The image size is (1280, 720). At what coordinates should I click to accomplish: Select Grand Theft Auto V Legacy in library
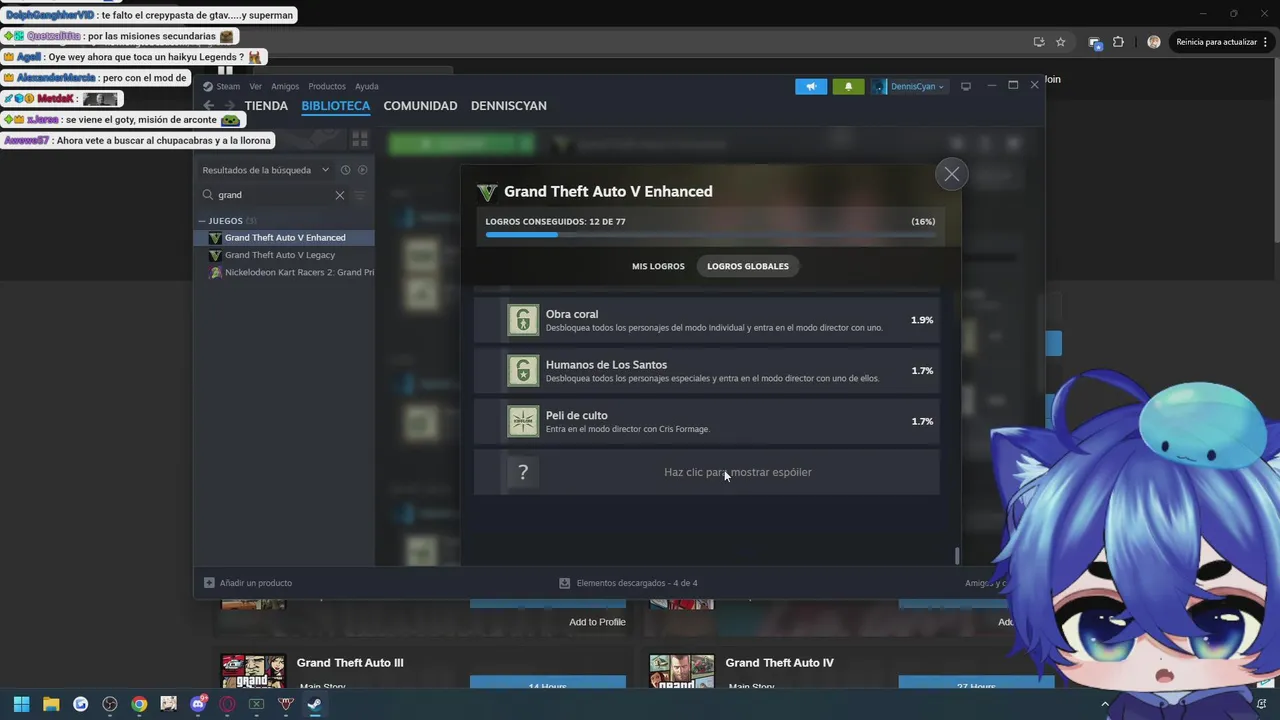point(284,255)
